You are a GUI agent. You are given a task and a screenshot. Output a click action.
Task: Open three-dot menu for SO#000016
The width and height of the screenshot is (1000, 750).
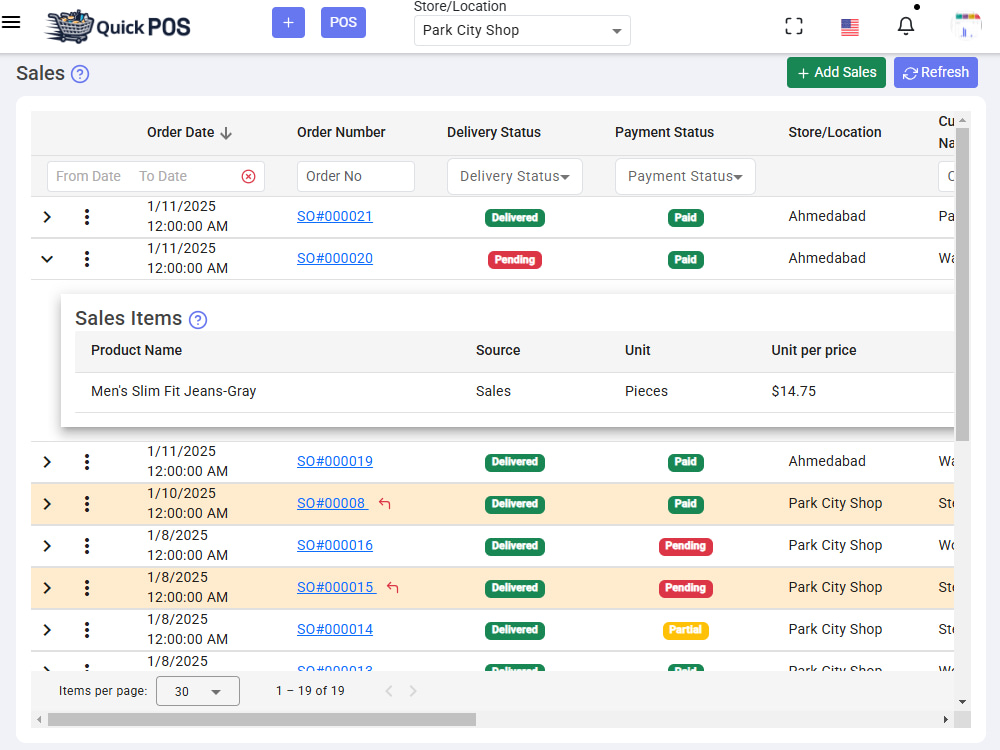coord(87,546)
